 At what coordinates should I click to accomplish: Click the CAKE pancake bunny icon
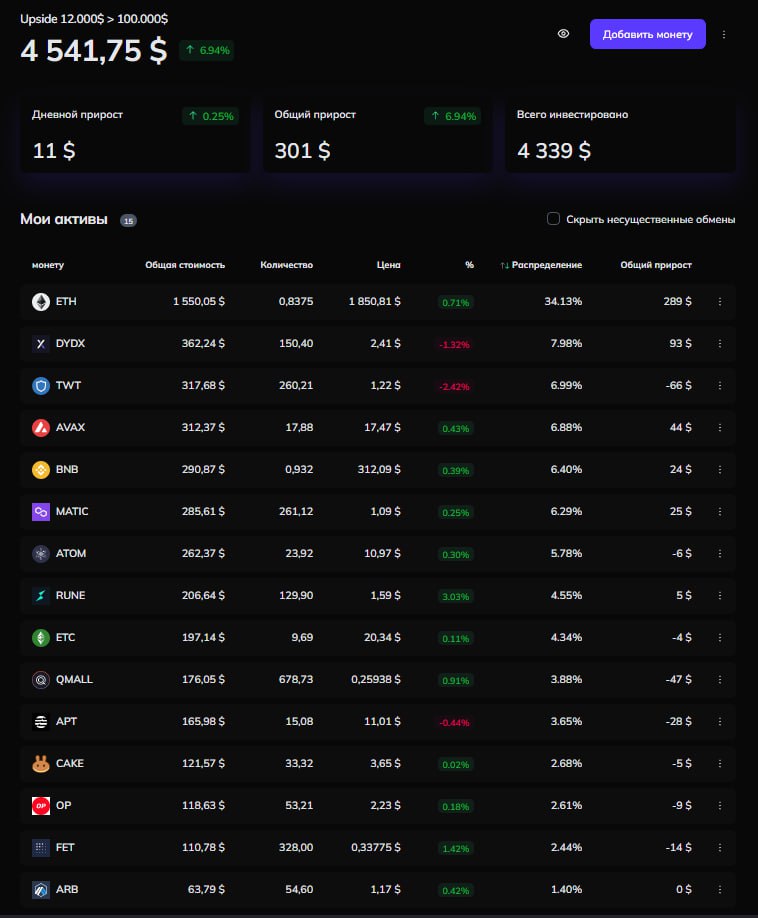click(x=41, y=763)
